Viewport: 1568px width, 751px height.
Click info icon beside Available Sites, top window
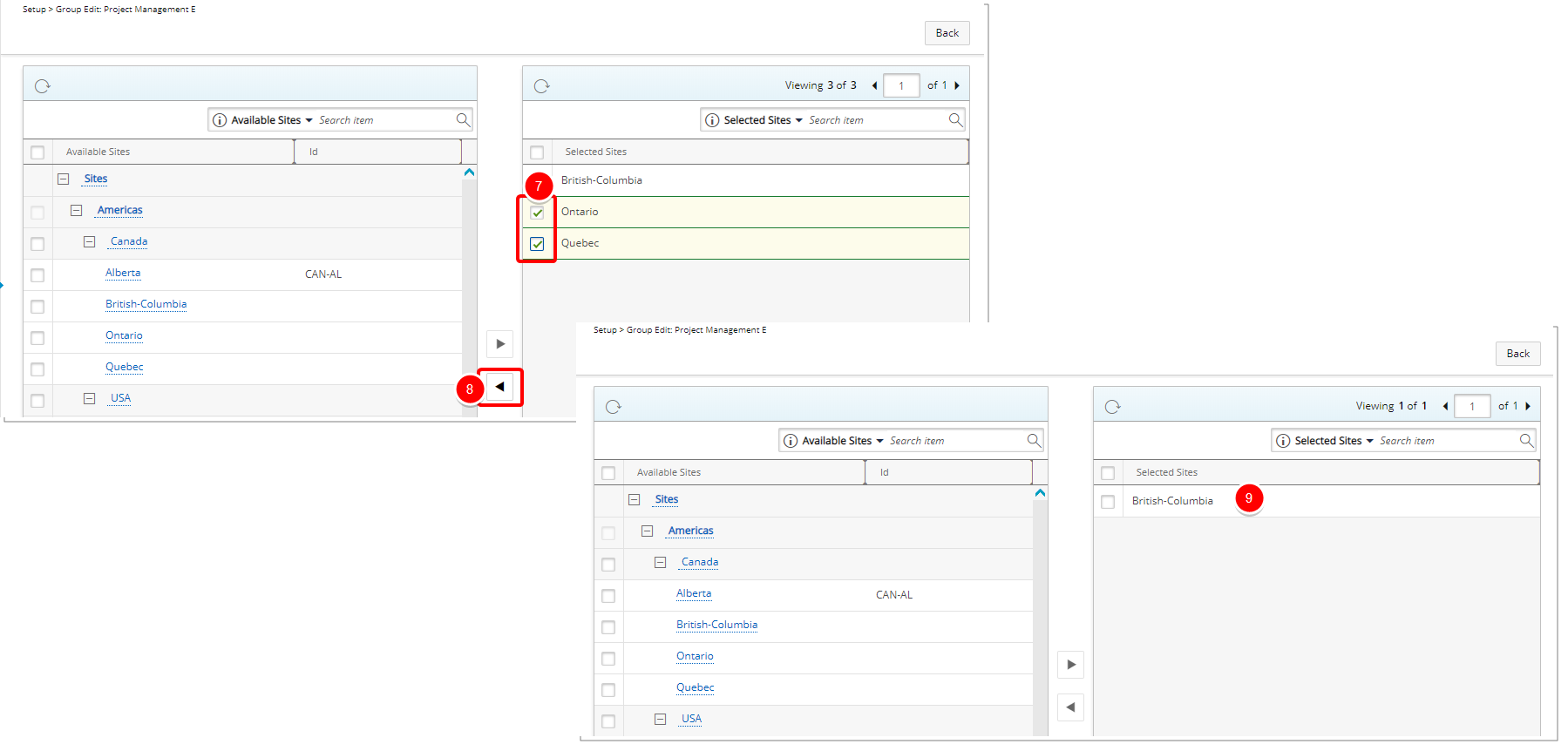click(220, 120)
